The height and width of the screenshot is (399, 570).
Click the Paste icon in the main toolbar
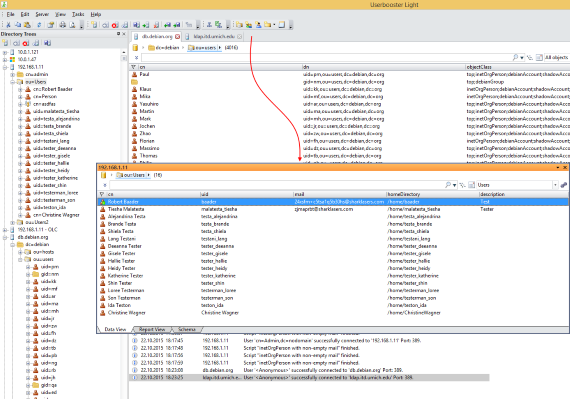[27, 25]
